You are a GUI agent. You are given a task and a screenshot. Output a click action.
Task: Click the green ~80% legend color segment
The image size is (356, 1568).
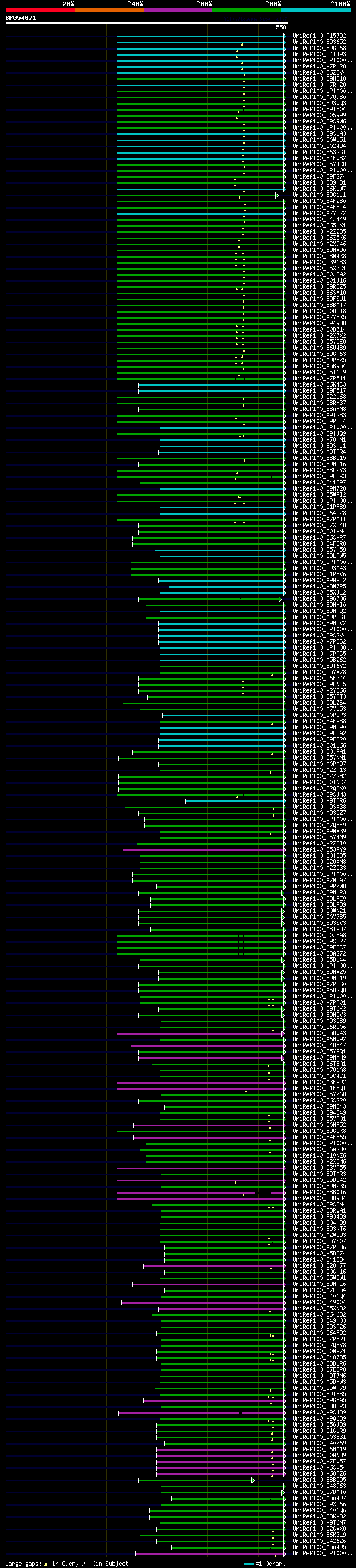tap(247, 10)
